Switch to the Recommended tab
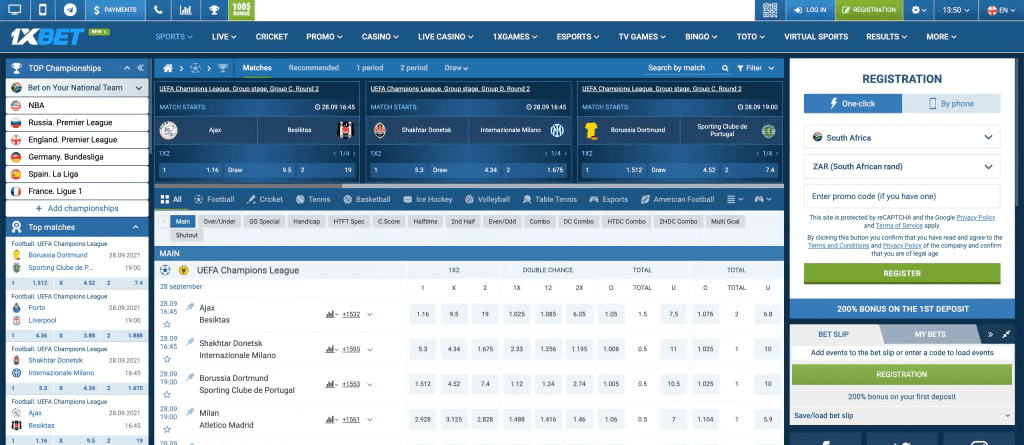Screen dimensions: 1024x445 click(313, 68)
